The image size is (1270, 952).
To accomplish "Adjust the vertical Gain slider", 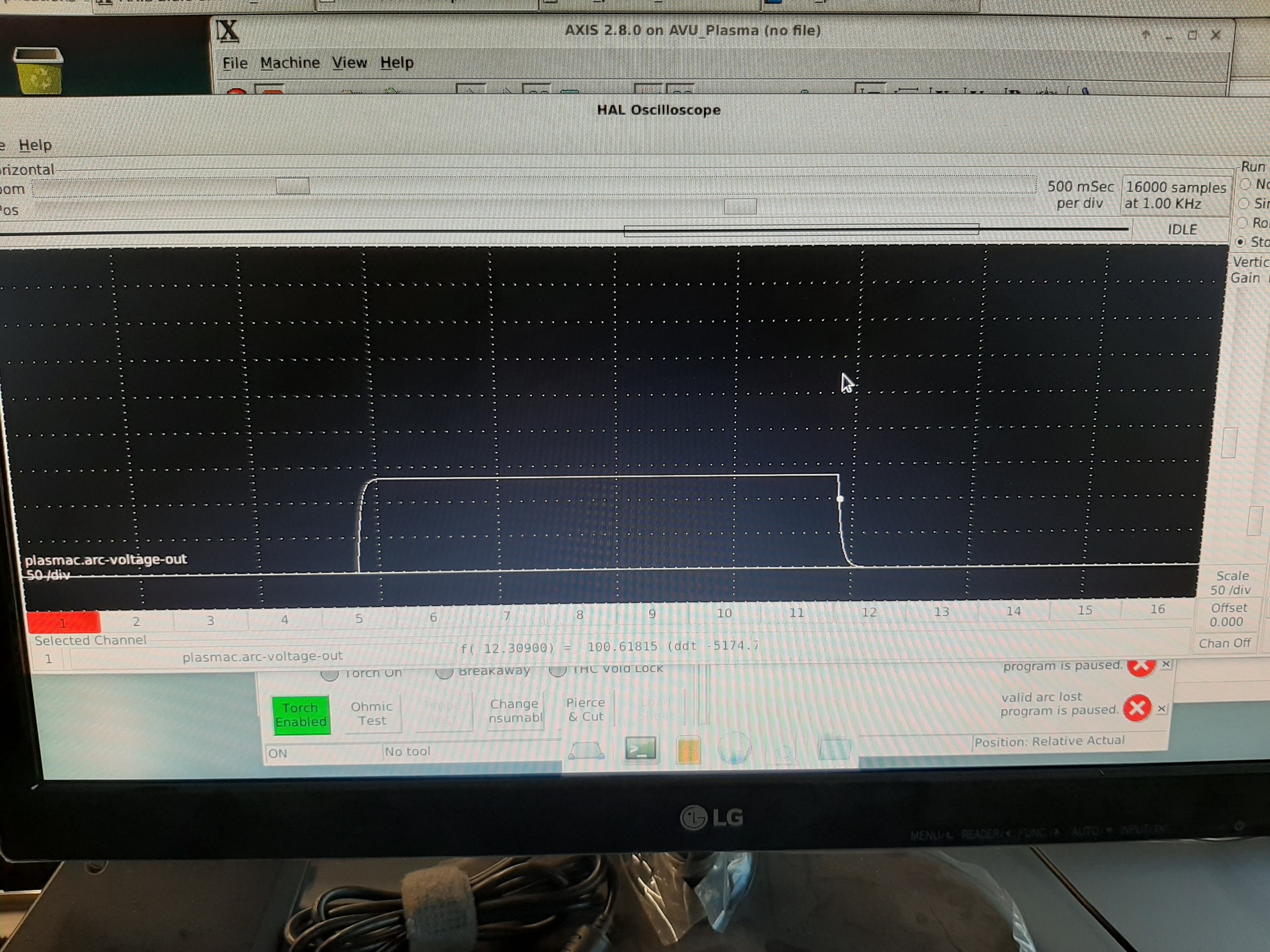I will click(x=1229, y=443).
